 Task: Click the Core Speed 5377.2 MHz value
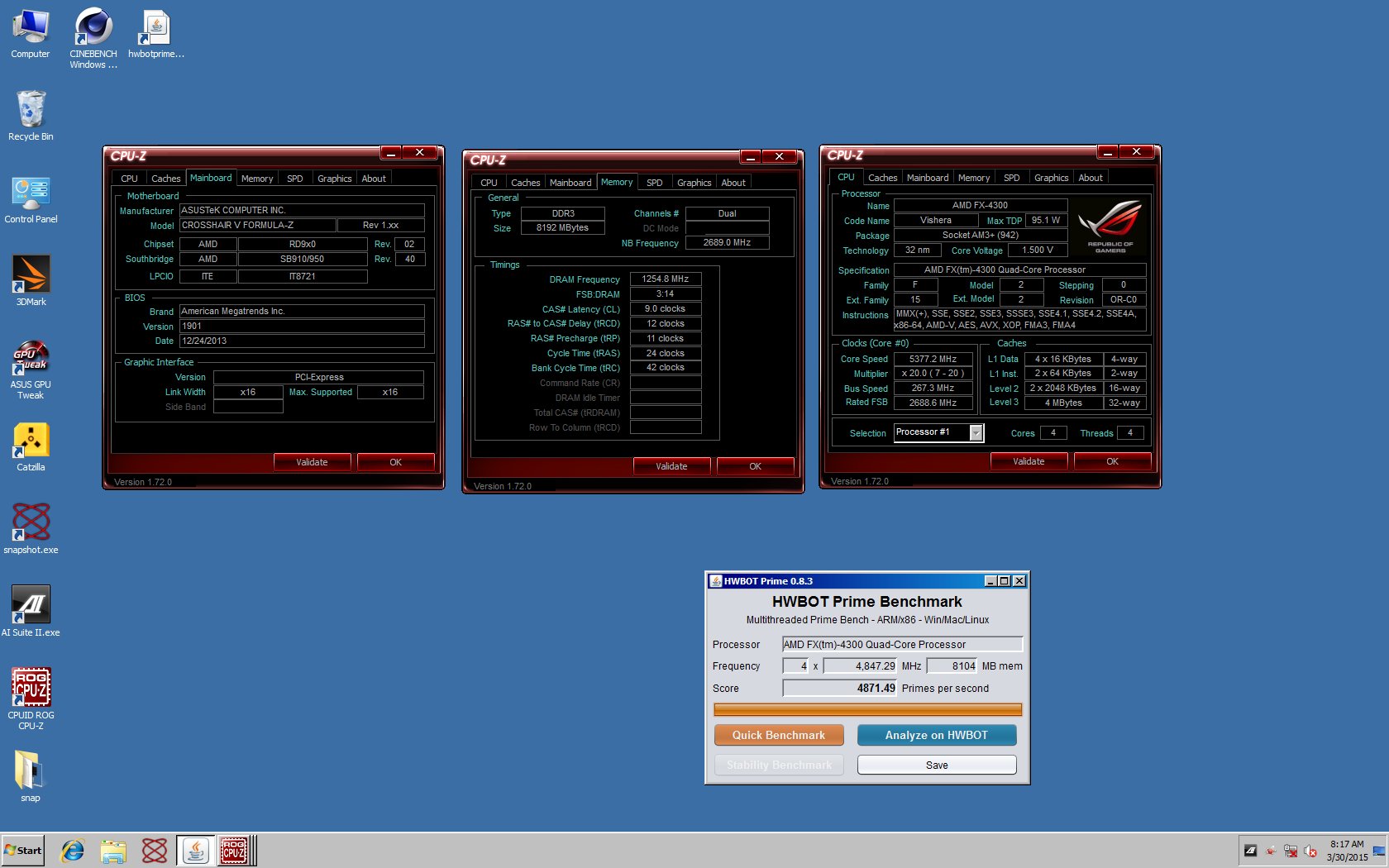(933, 359)
